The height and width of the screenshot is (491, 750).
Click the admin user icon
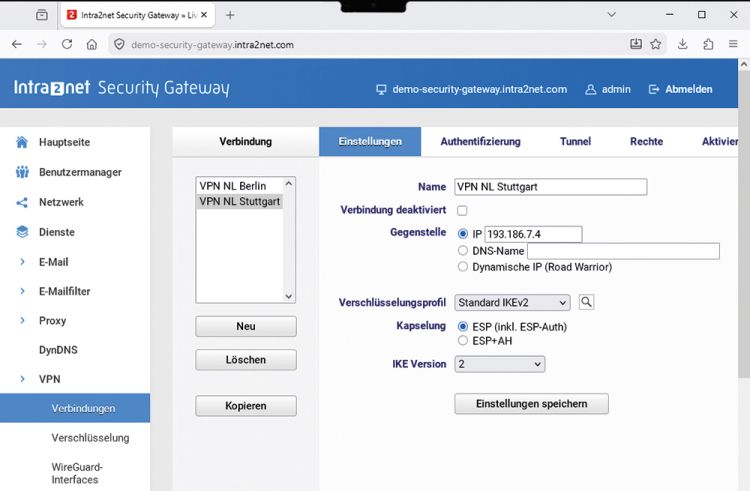tap(591, 89)
